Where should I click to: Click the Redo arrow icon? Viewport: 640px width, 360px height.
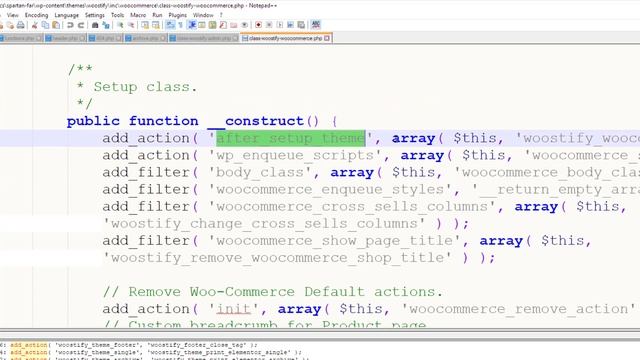[81, 25]
